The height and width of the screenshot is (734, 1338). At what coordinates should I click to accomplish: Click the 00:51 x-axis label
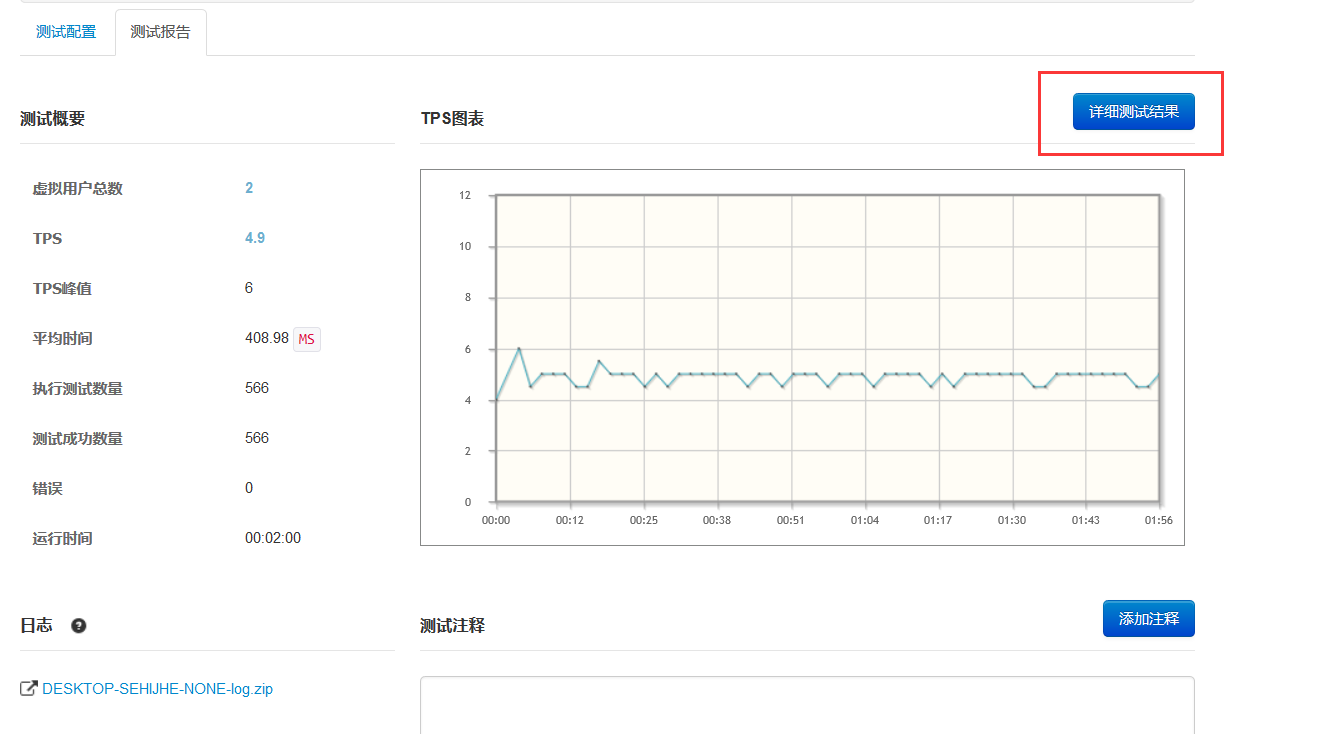click(791, 520)
